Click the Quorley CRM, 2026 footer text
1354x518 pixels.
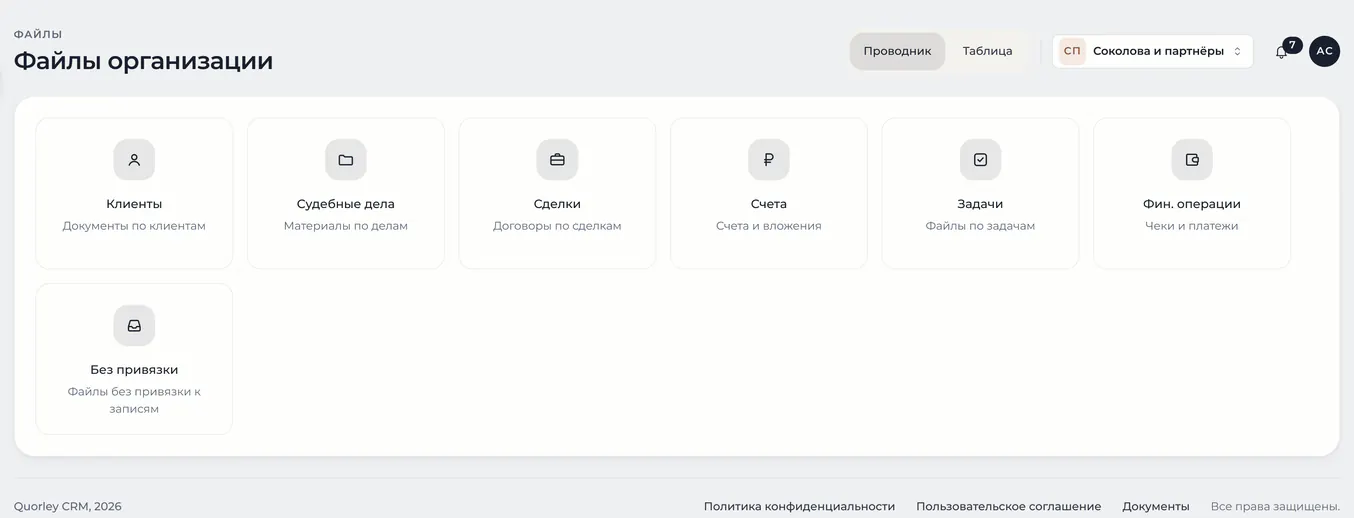(68, 507)
